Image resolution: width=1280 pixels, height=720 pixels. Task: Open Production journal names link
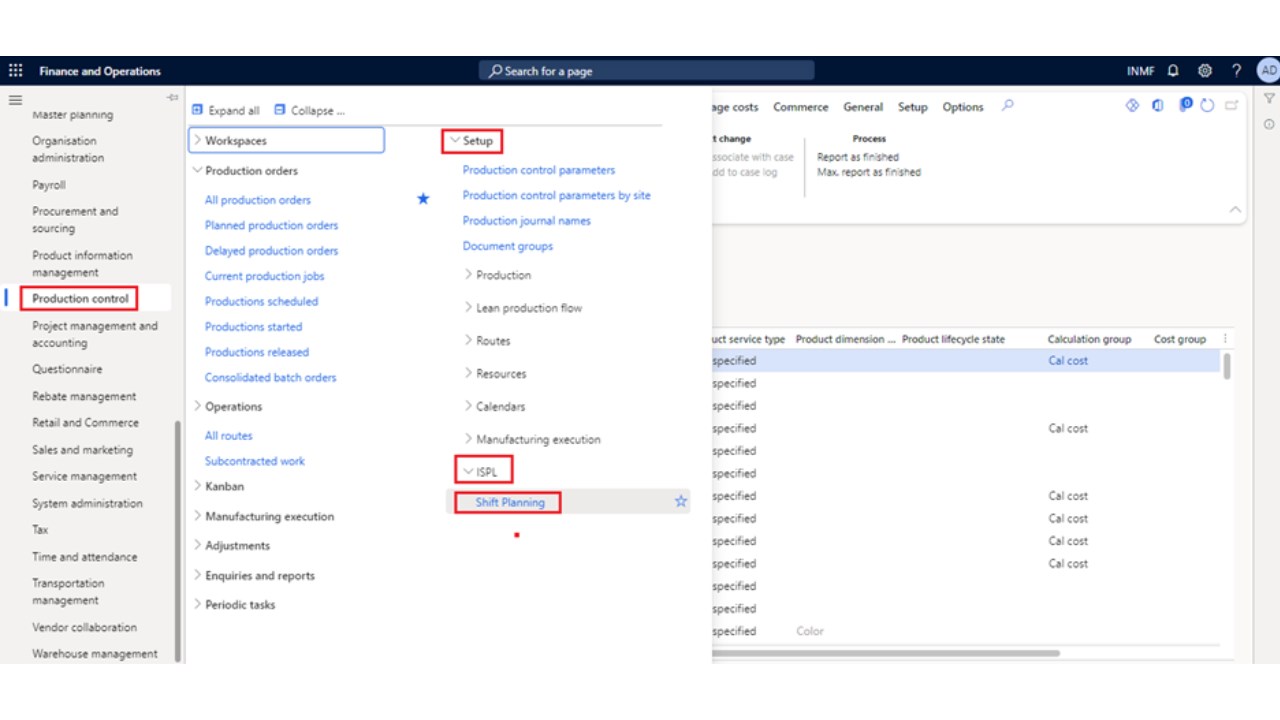pyautogui.click(x=527, y=220)
